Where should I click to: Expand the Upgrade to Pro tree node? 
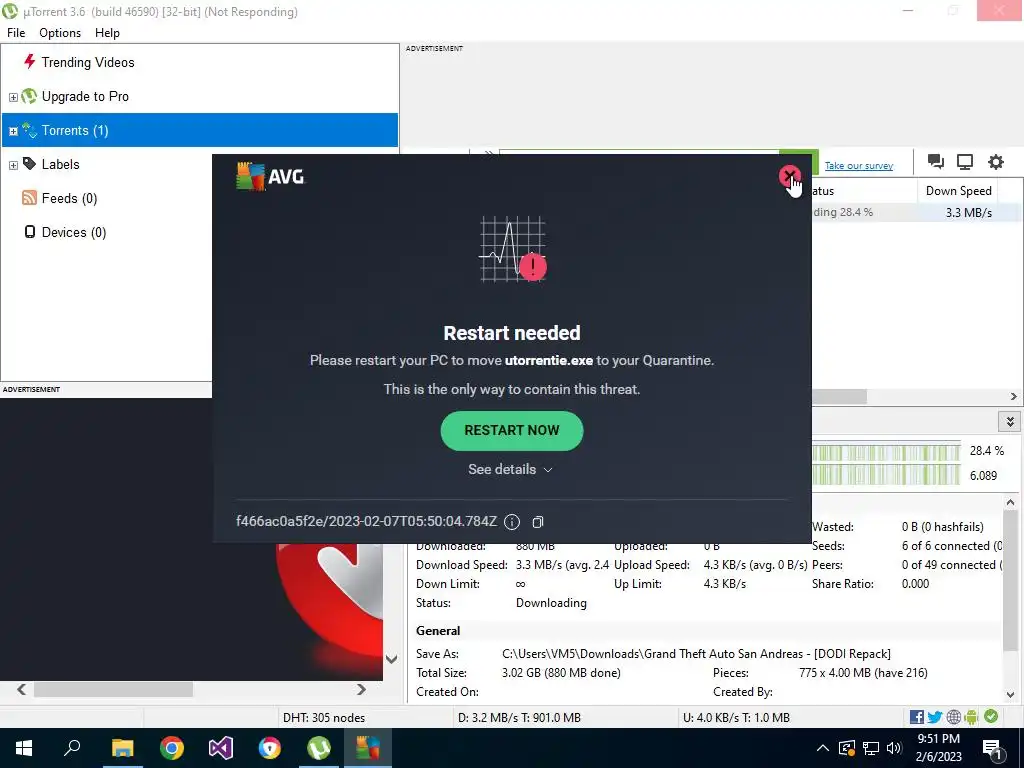click(x=13, y=97)
